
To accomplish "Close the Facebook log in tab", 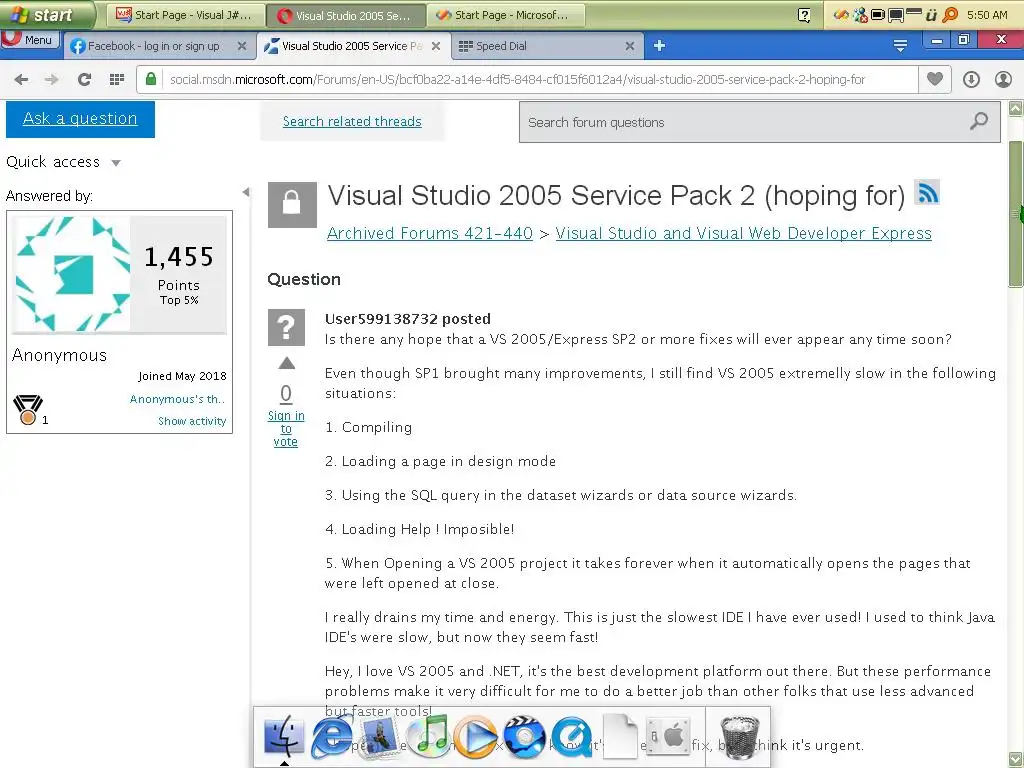I will click(242, 46).
